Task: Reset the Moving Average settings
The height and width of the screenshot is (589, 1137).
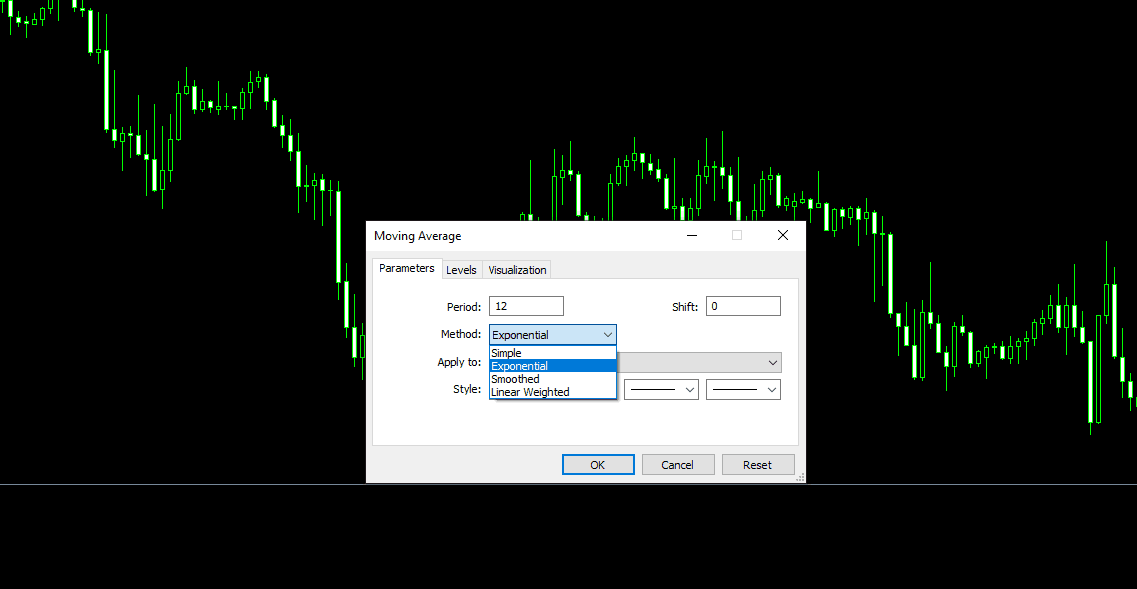Action: click(x=758, y=465)
